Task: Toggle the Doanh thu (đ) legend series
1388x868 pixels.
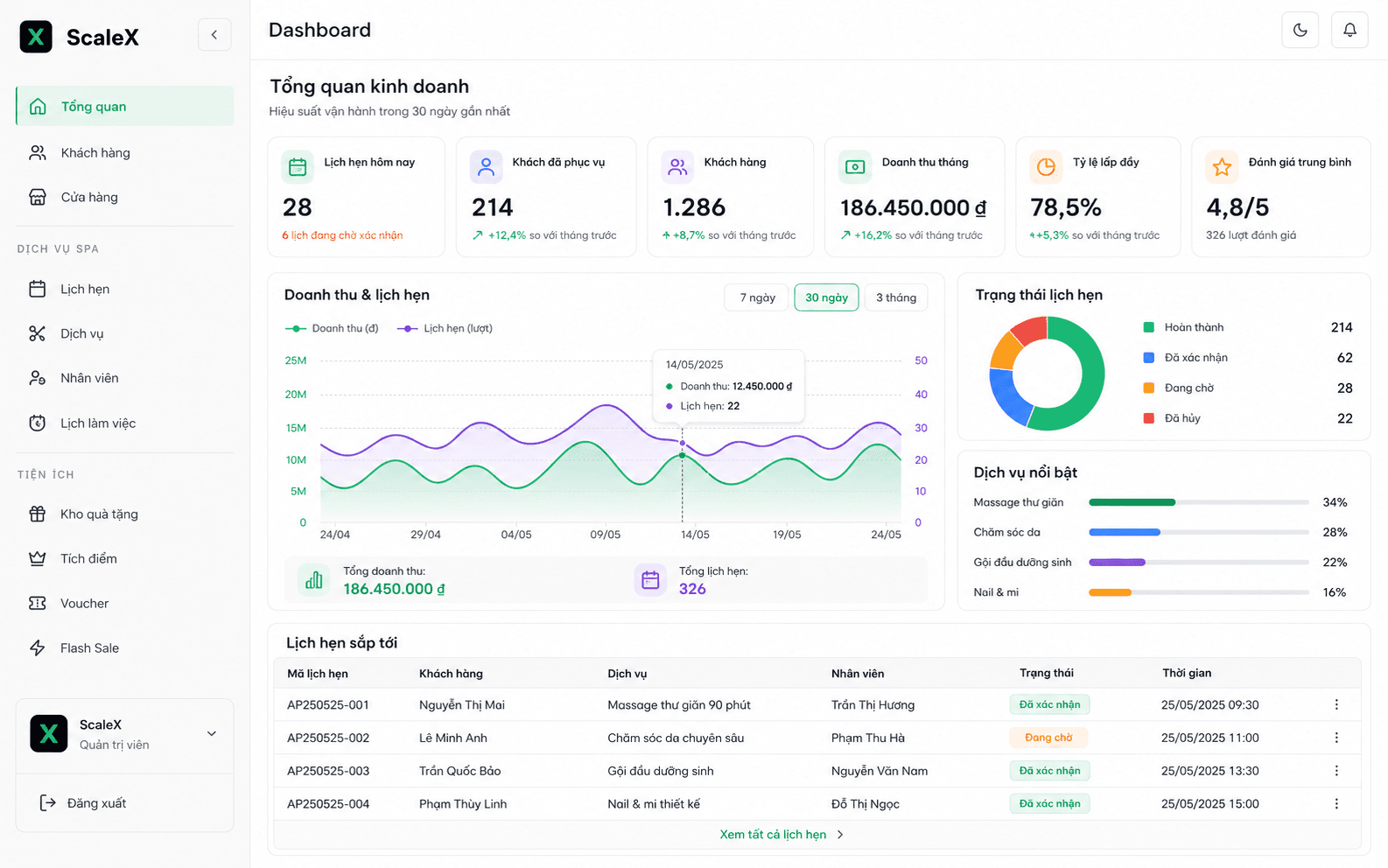Action: (332, 328)
